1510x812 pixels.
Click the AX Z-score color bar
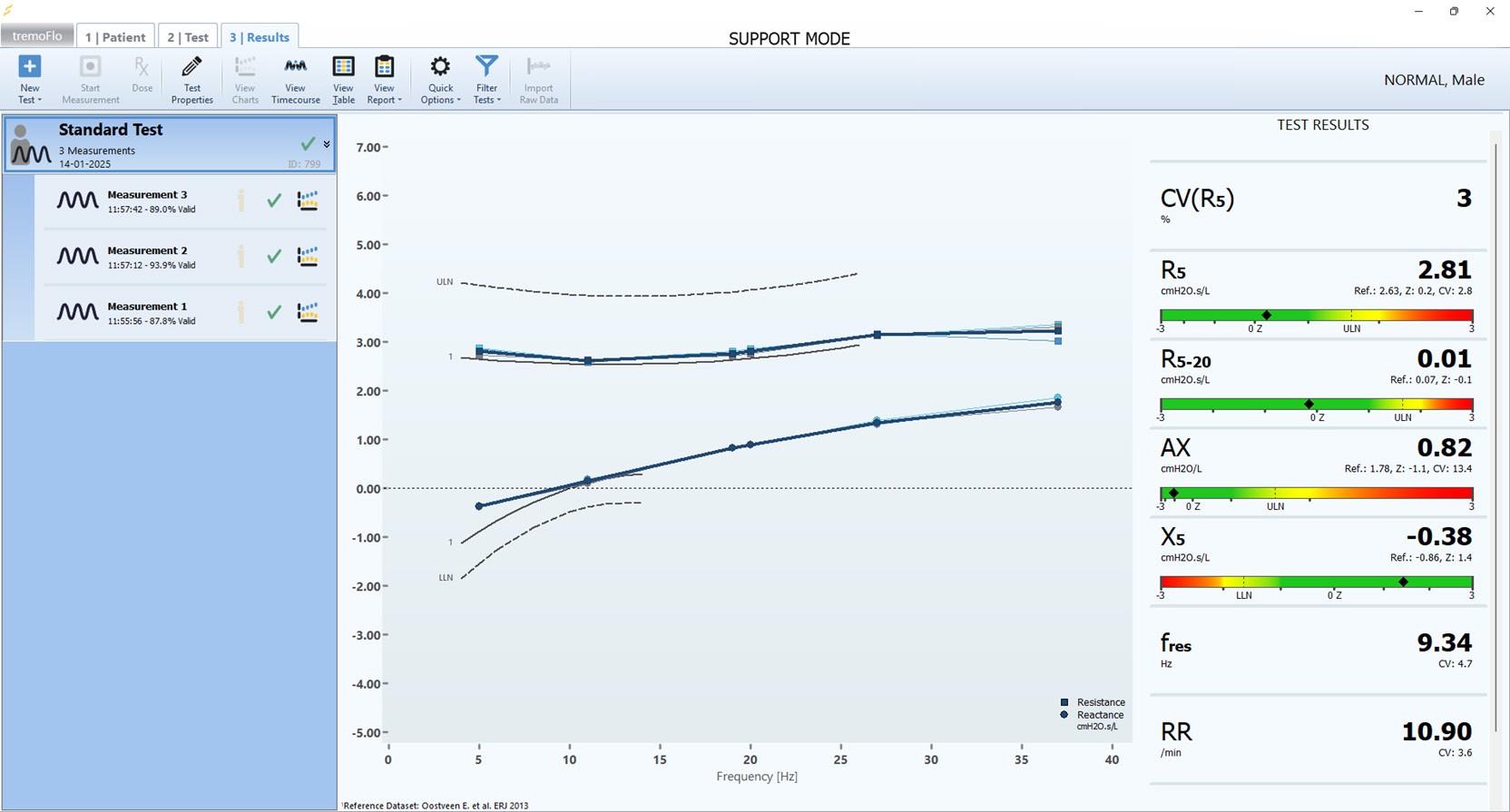(1316, 494)
